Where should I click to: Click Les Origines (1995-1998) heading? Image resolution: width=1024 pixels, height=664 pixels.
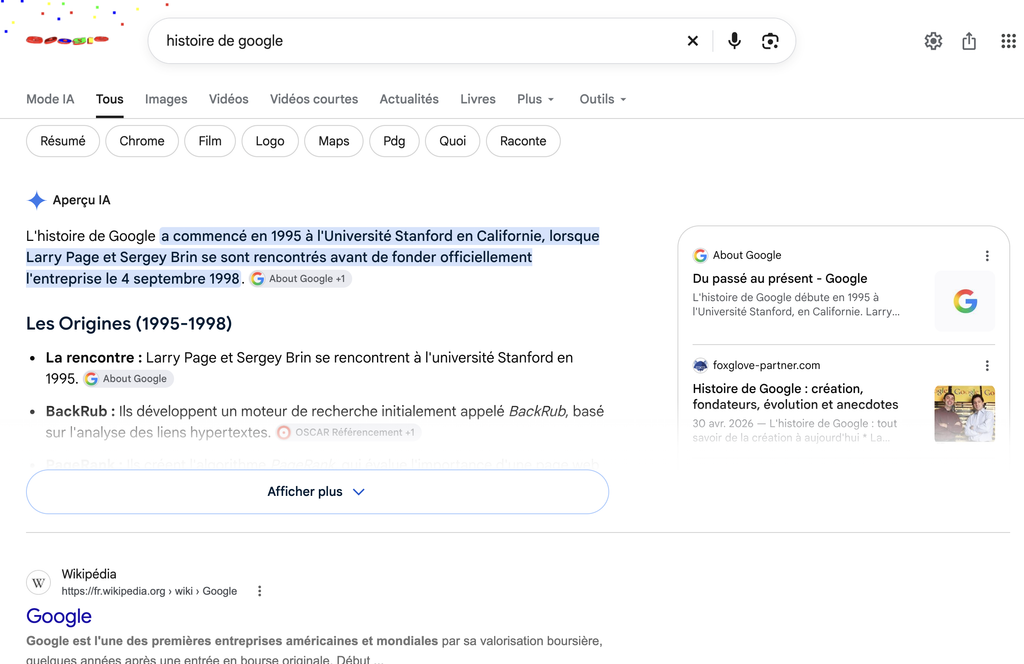pos(129,324)
